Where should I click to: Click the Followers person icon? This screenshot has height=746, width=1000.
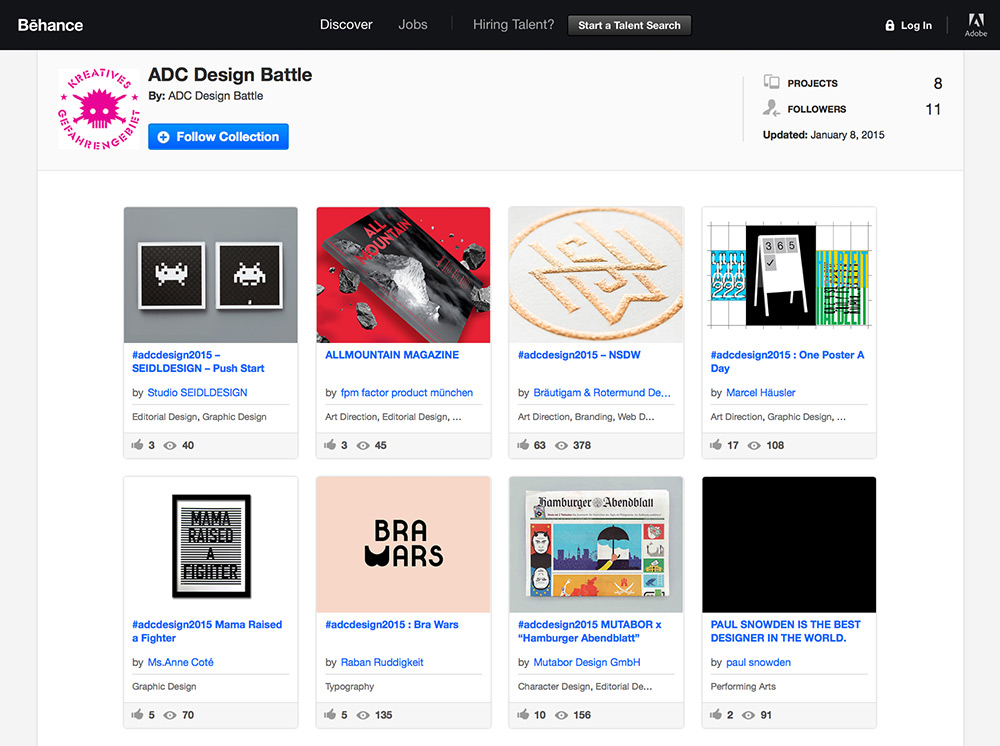(x=771, y=108)
